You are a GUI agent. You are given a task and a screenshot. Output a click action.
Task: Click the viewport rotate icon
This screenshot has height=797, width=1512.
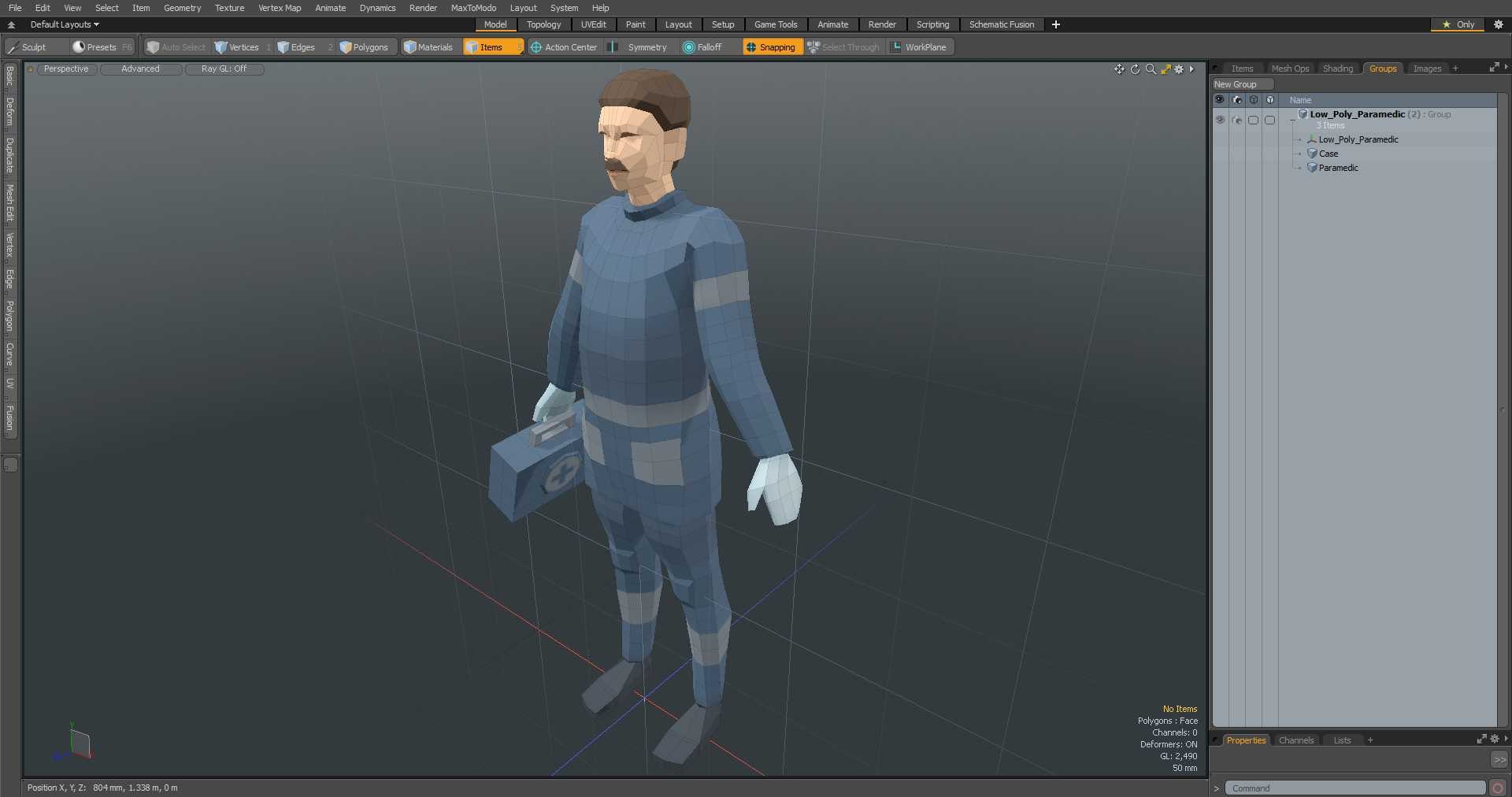(x=1135, y=69)
